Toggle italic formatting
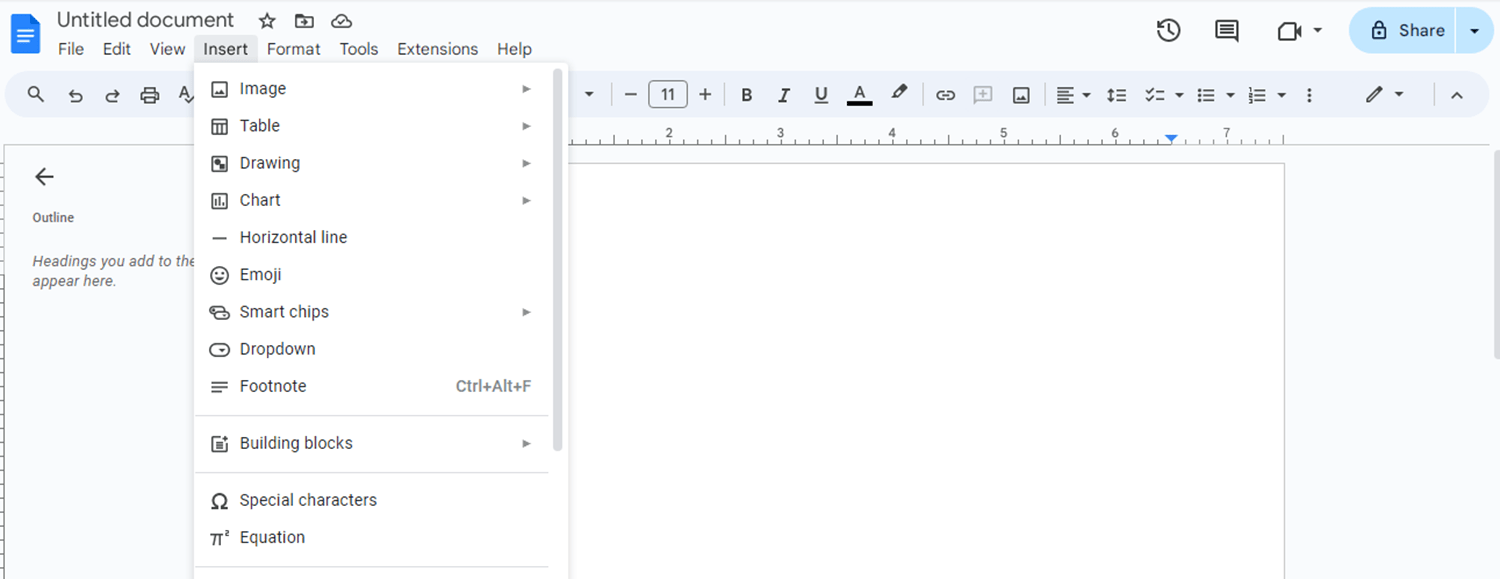This screenshot has width=1500, height=579. point(783,94)
